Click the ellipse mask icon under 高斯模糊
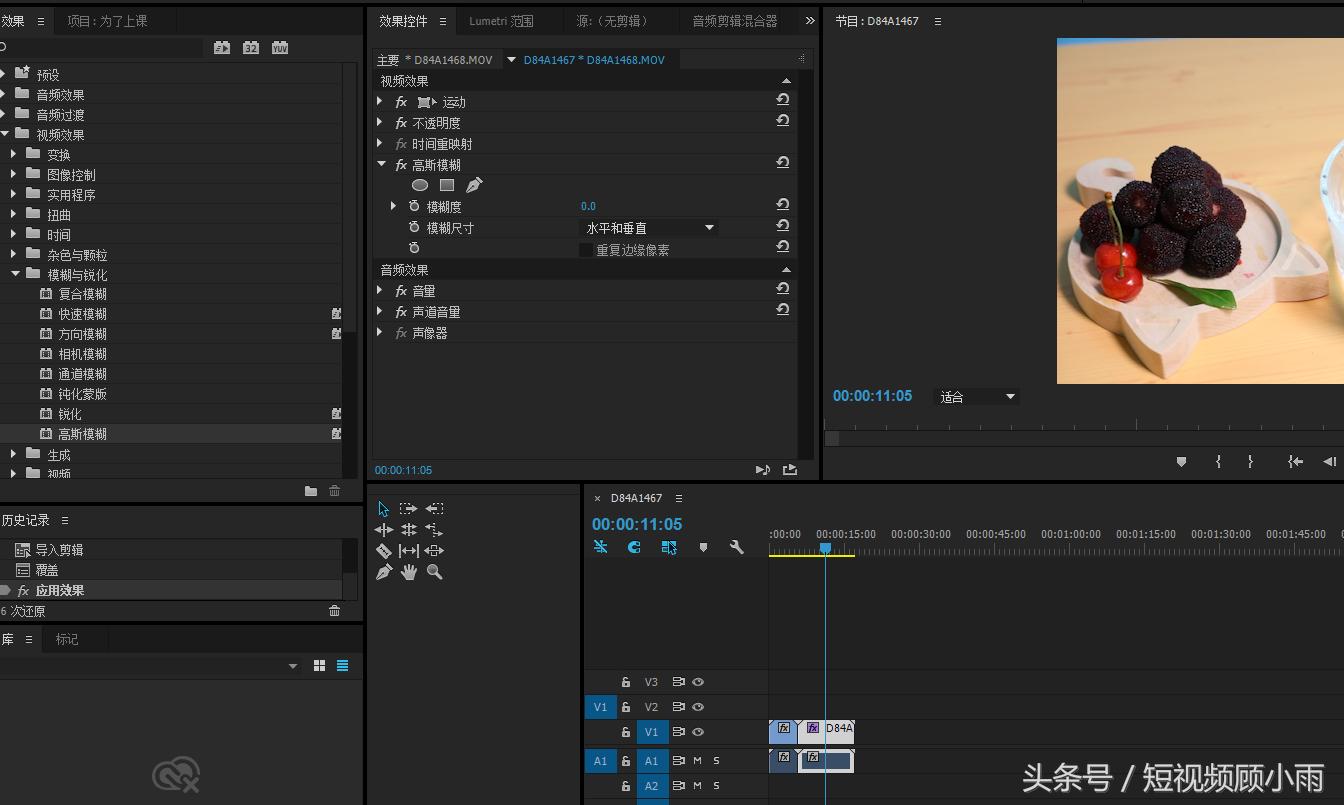This screenshot has height=805, width=1344. click(x=420, y=185)
